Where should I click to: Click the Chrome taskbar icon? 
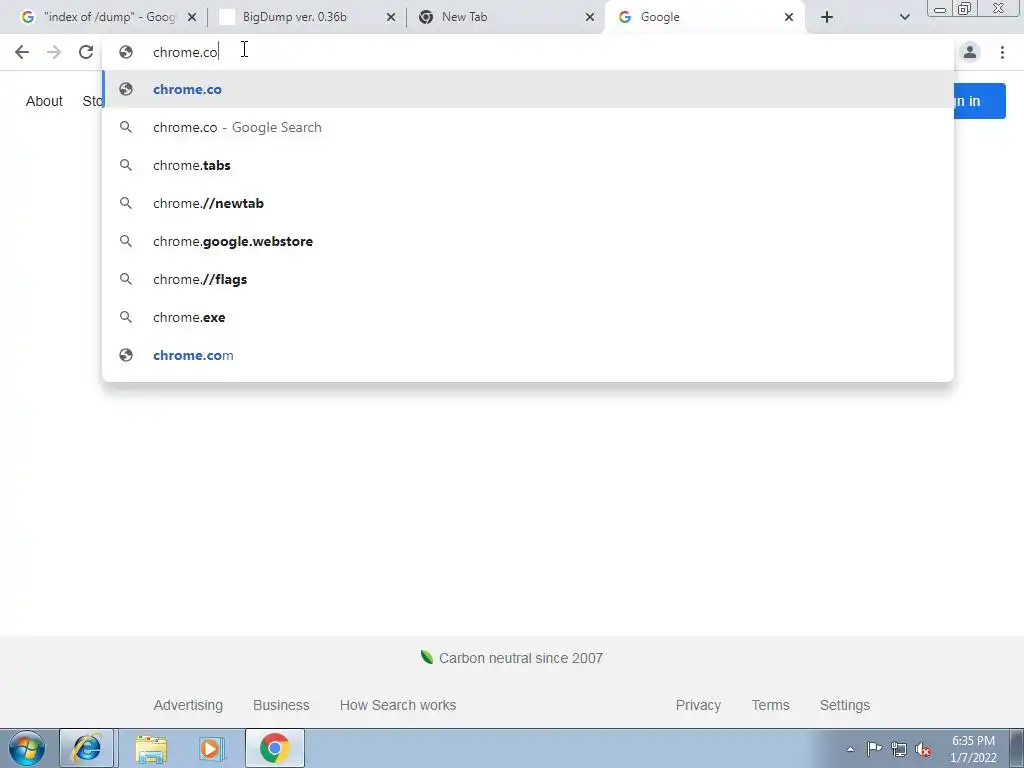(274, 748)
